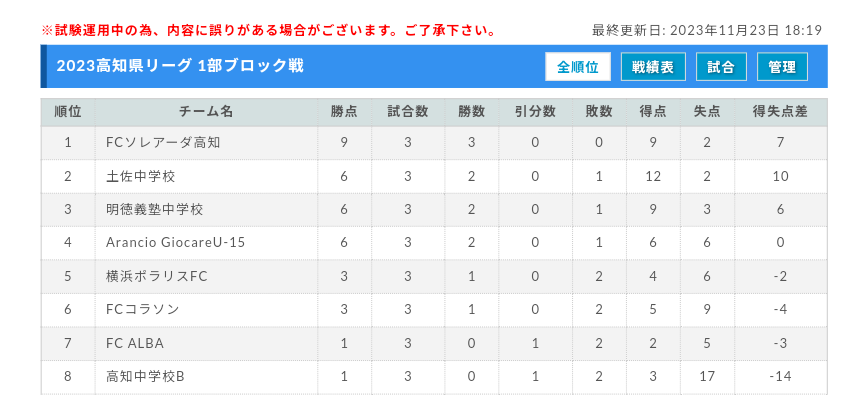Click the チーム名 column header
The image size is (864, 404).
pos(206,112)
